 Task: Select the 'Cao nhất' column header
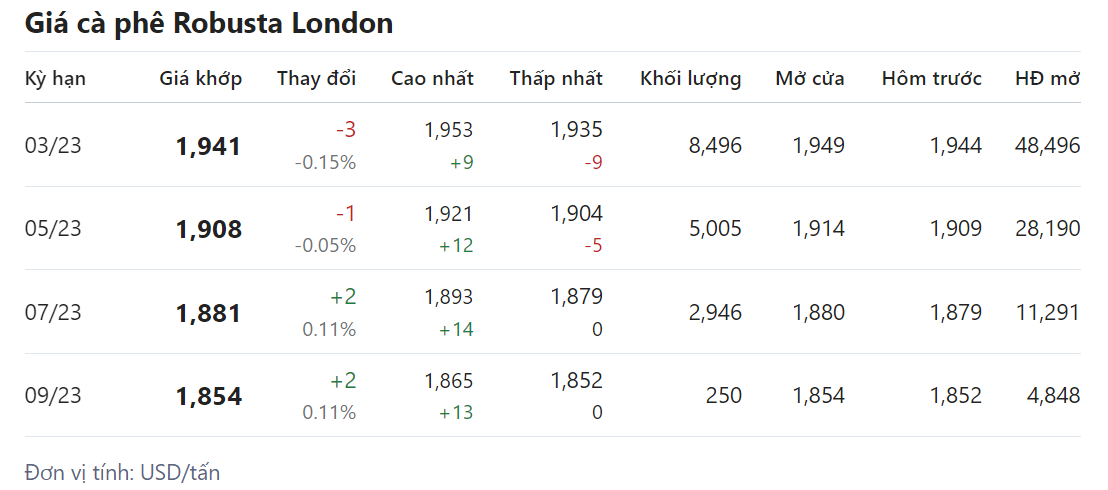432,78
